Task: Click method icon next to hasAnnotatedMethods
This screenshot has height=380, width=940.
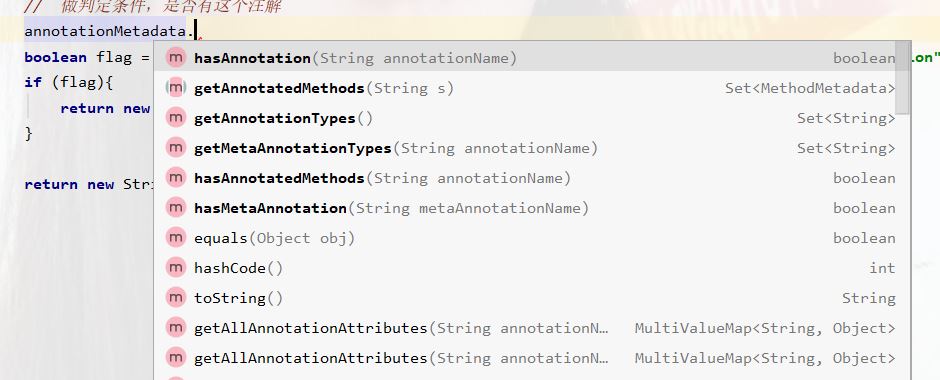Action: (x=176, y=177)
